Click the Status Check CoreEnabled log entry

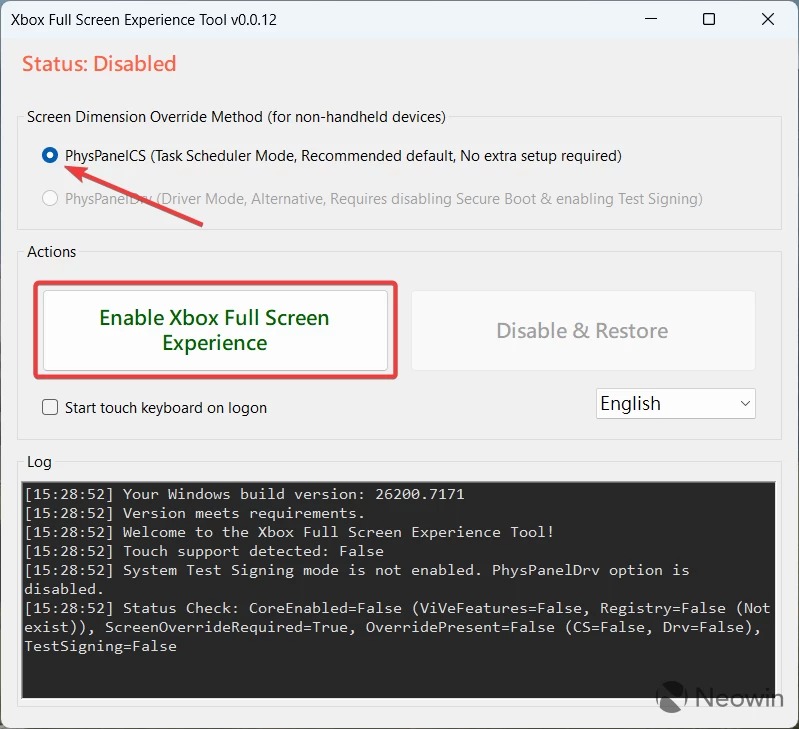396,608
